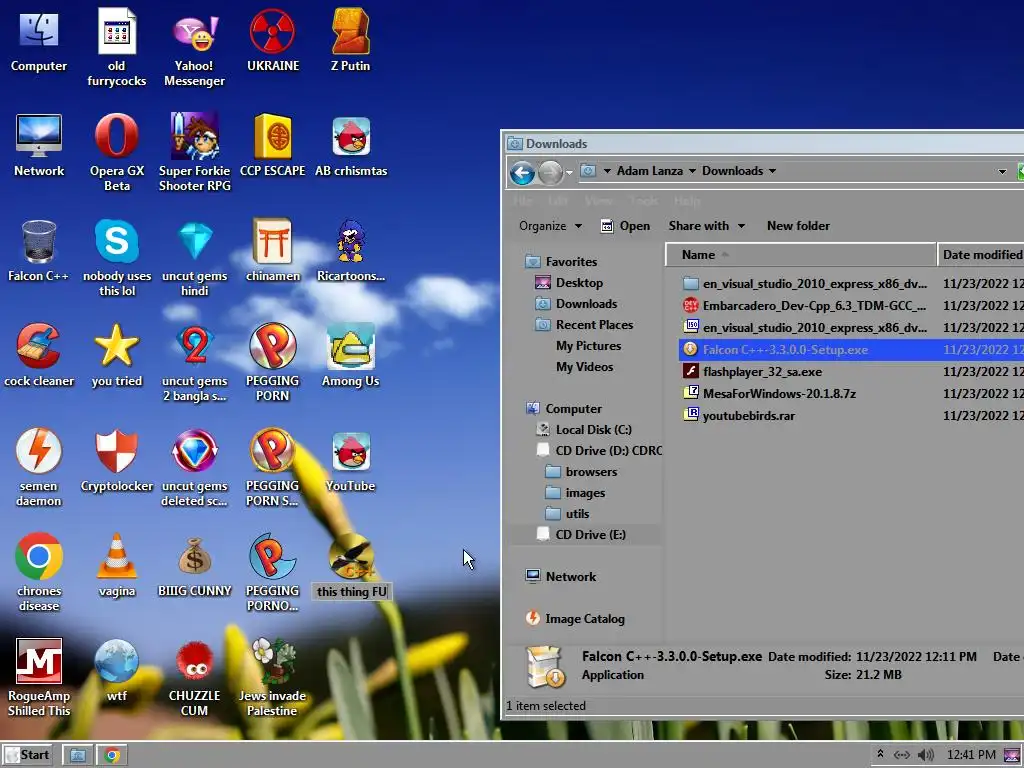Select youtubebirds.rar
This screenshot has height=768, width=1024.
pos(852,415)
